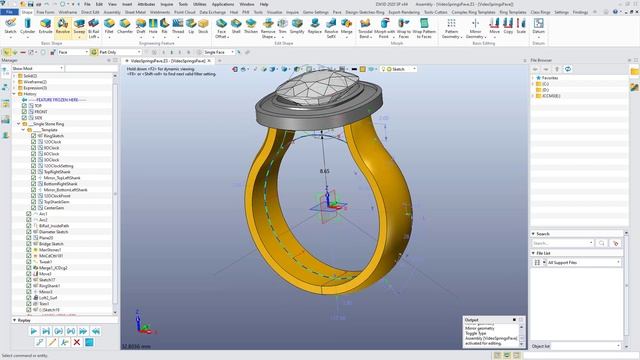
Task: Open the Part Only dropdown
Action: pyautogui.click(x=120, y=52)
